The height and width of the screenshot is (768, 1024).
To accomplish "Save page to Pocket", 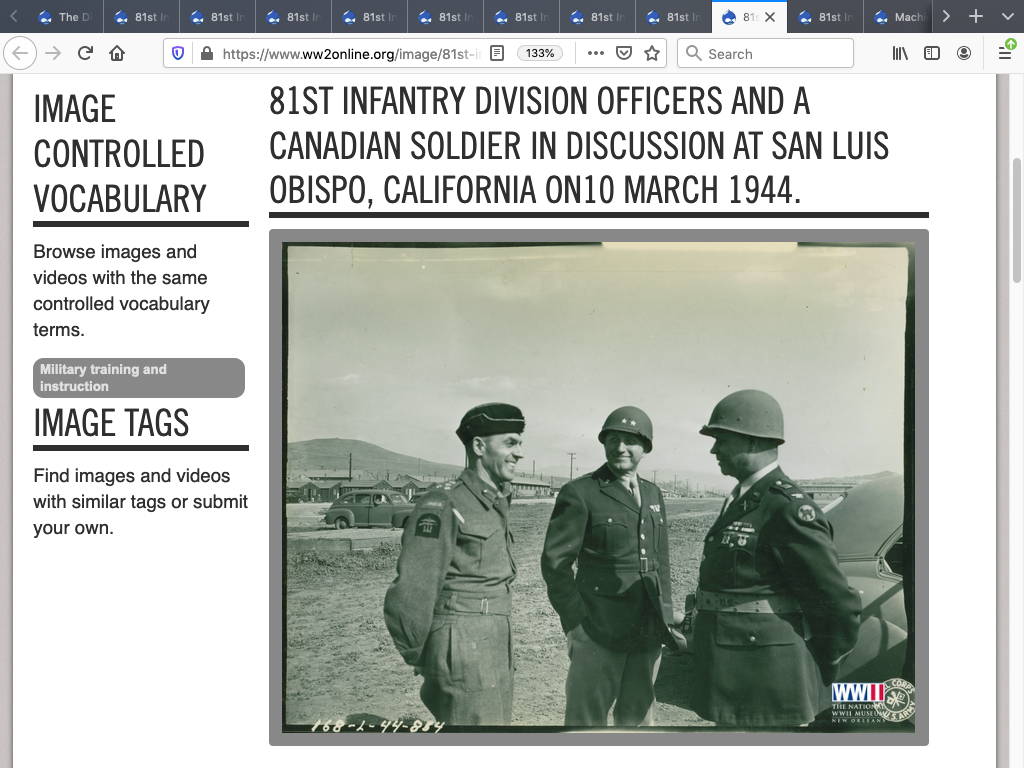I will [x=623, y=54].
